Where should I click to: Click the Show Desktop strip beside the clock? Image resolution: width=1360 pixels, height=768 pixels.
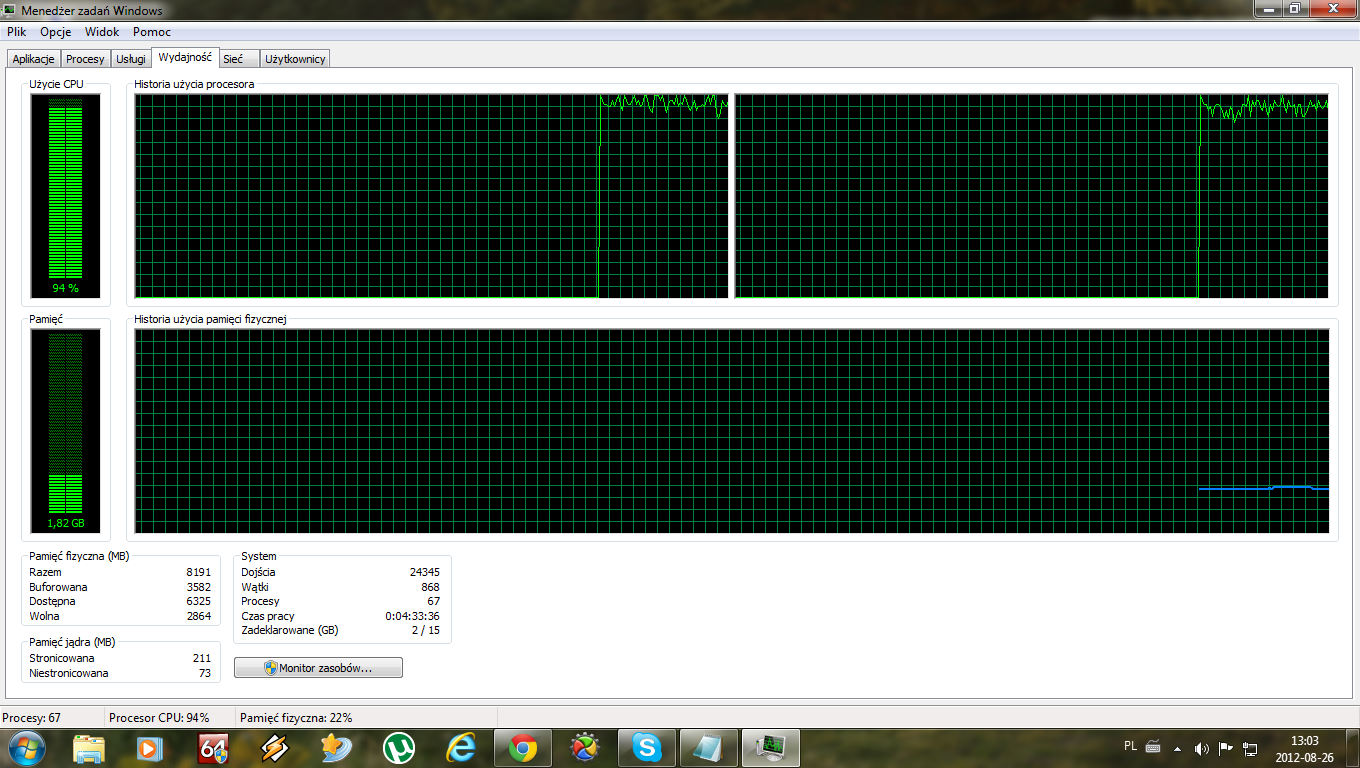click(1352, 748)
